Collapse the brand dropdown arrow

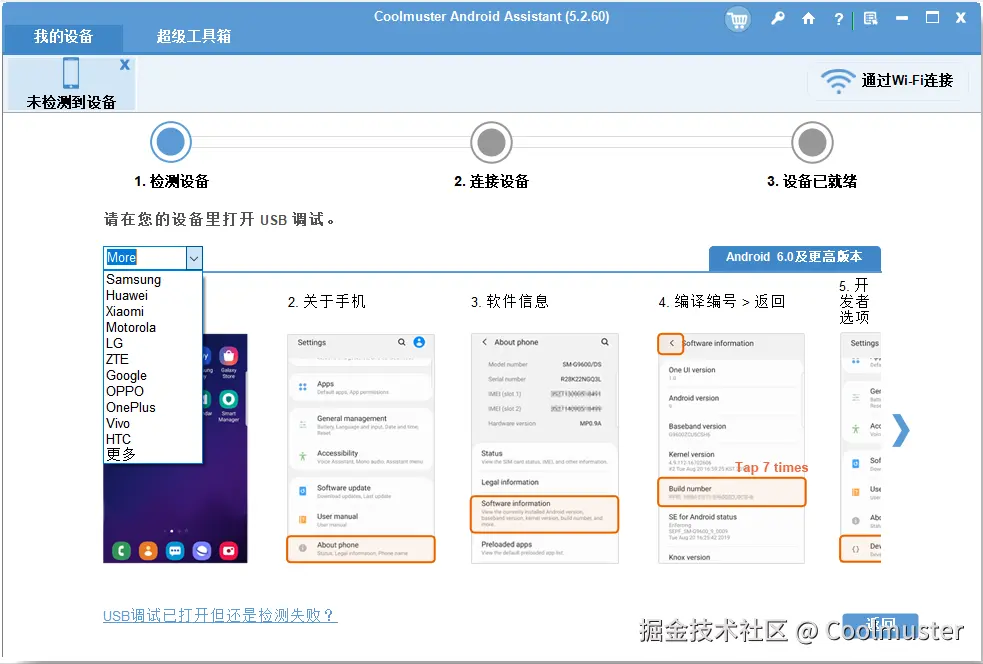(x=194, y=258)
